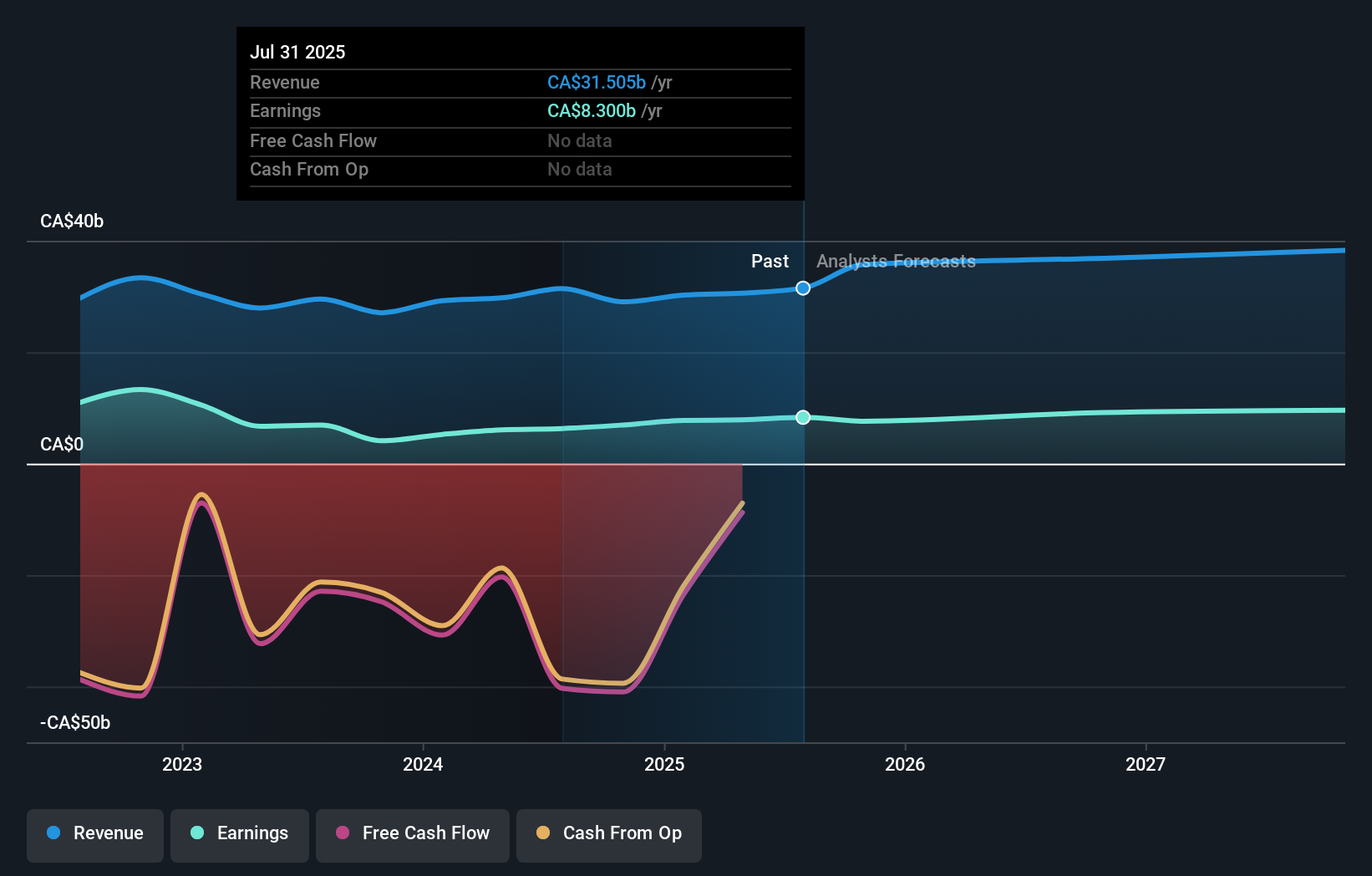
Task: Toggle the Revenue legend series
Action: tap(95, 835)
